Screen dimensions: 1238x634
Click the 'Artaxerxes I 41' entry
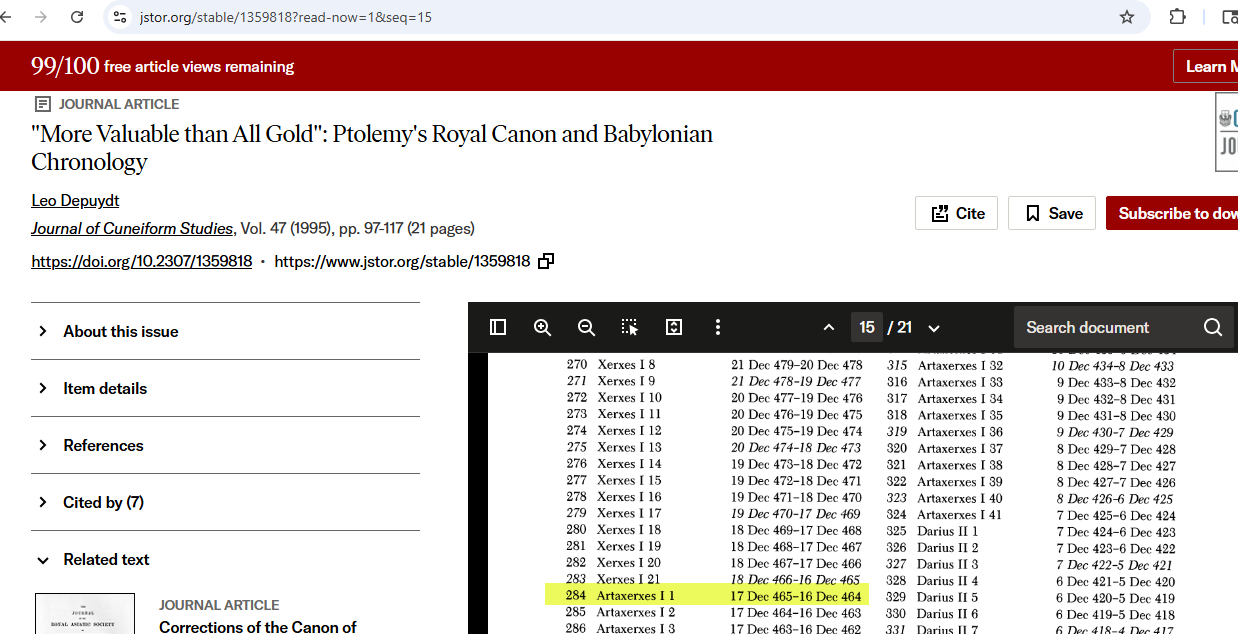coord(960,515)
